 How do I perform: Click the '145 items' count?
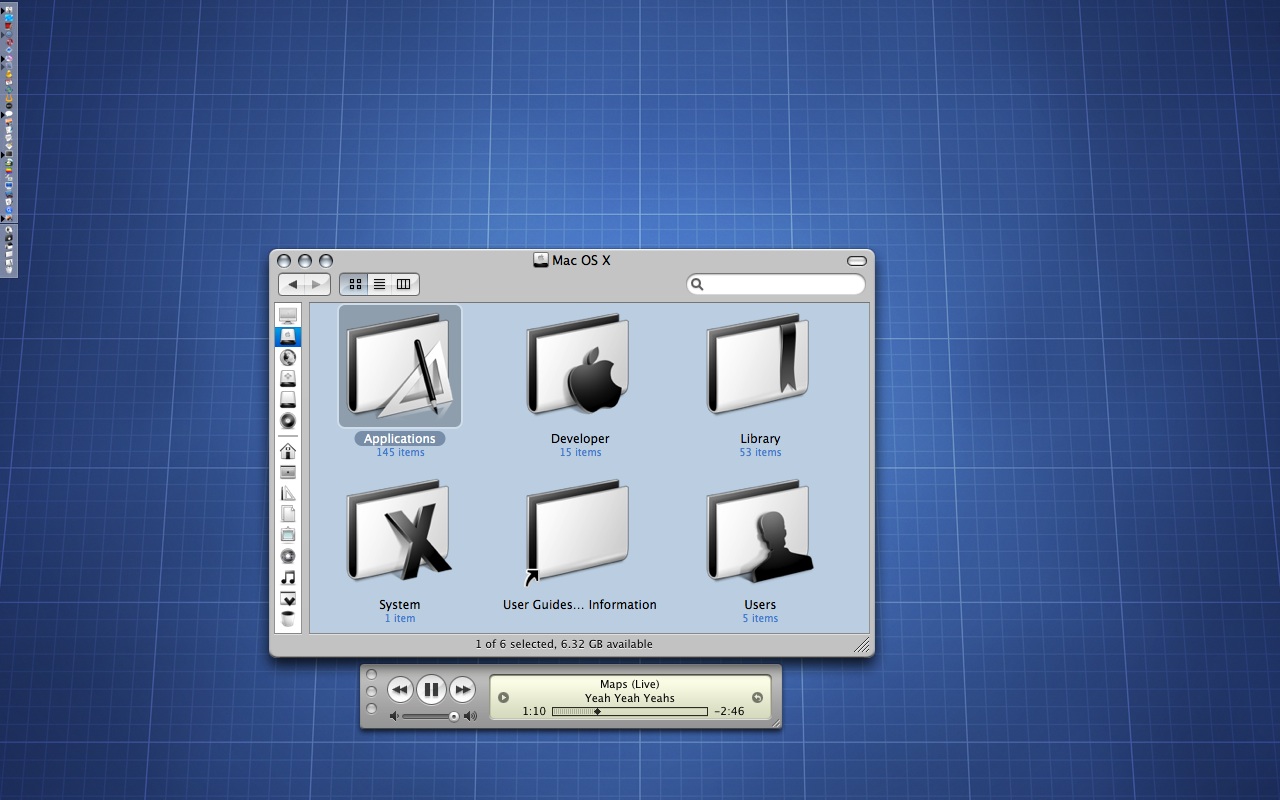400,452
